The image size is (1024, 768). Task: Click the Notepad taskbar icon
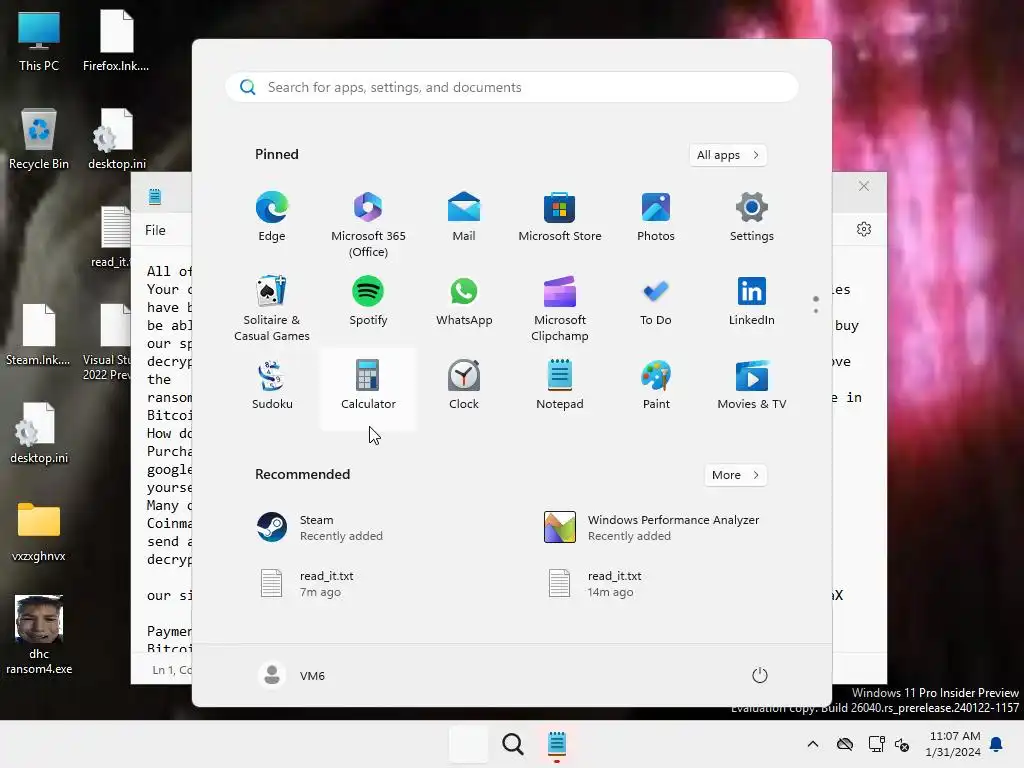click(556, 744)
